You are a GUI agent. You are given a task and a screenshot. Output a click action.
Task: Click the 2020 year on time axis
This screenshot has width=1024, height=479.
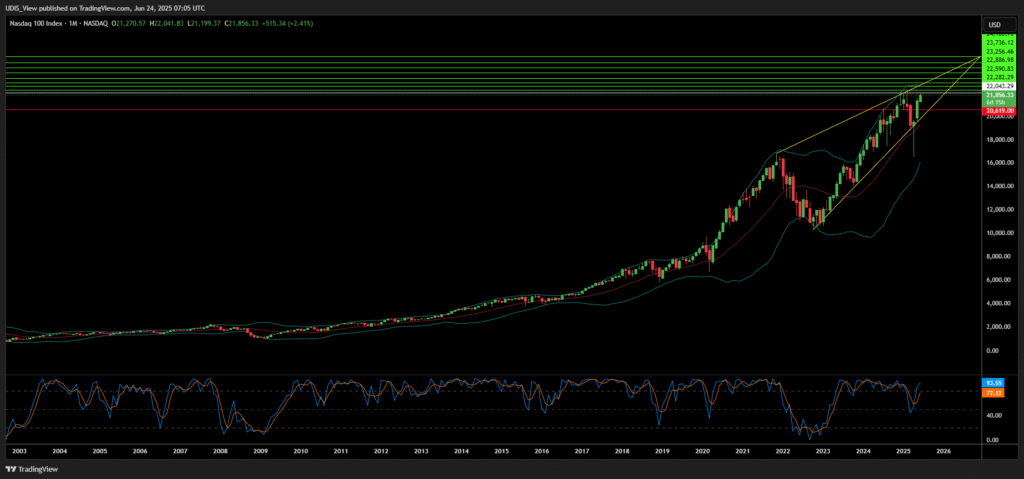pos(703,452)
